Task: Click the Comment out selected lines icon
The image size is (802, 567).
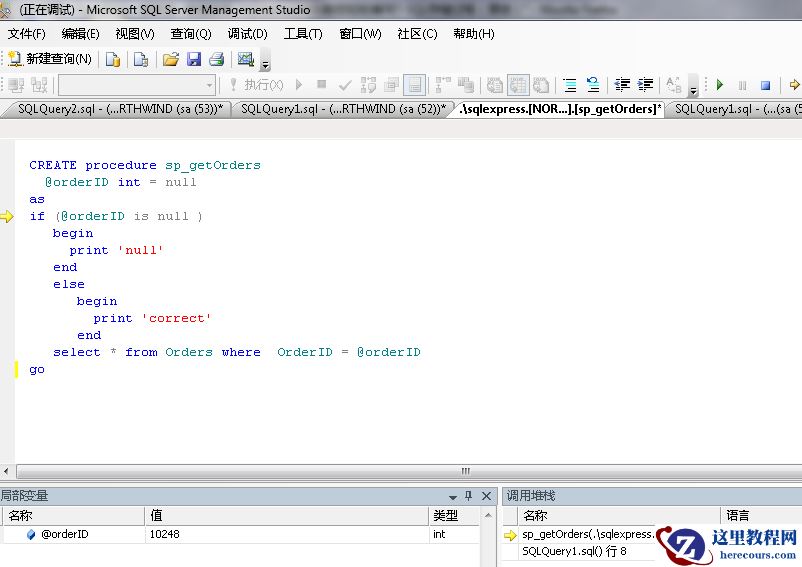Action: (570, 85)
